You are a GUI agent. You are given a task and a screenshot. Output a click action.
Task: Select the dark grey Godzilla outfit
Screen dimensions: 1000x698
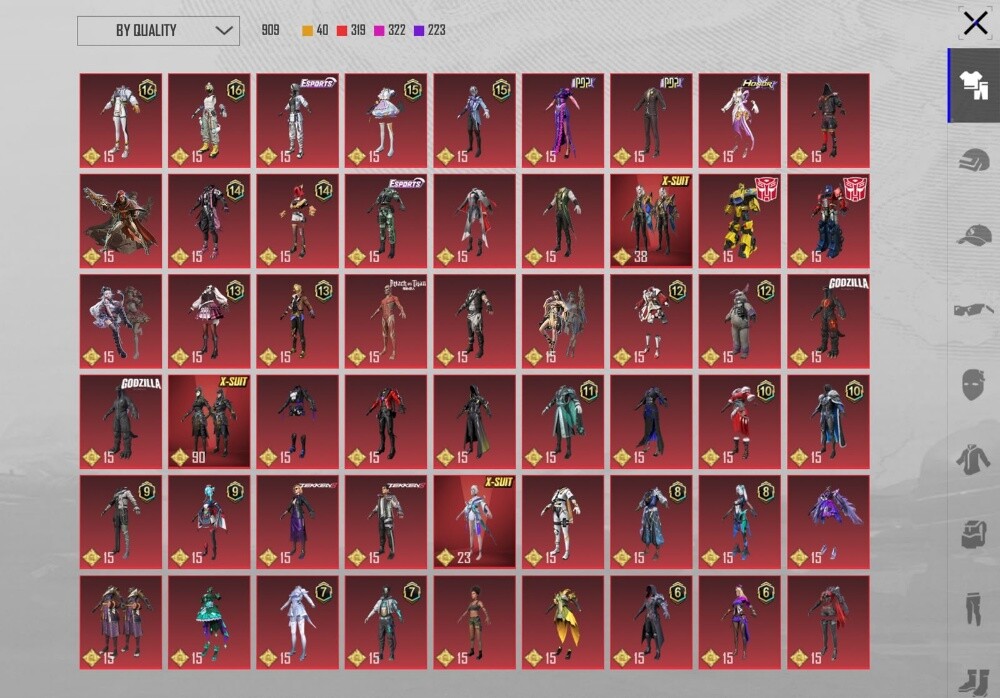(121, 422)
